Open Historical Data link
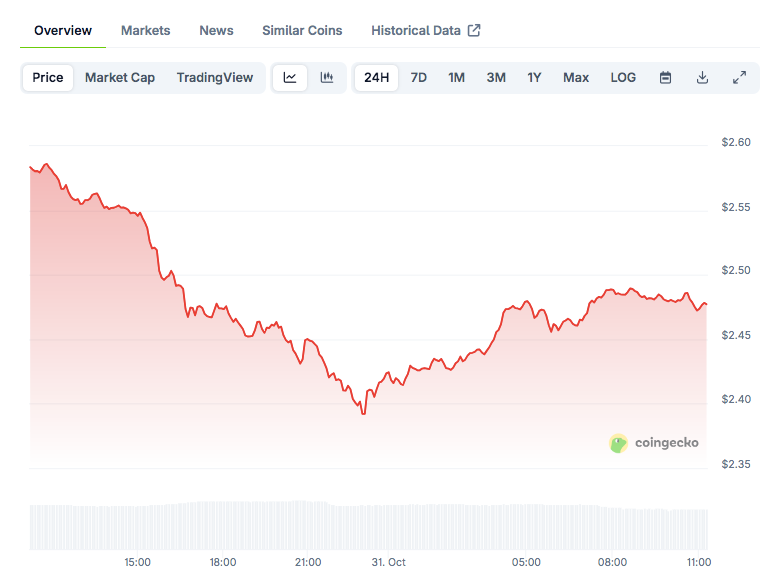The height and width of the screenshot is (588, 768). [416, 31]
